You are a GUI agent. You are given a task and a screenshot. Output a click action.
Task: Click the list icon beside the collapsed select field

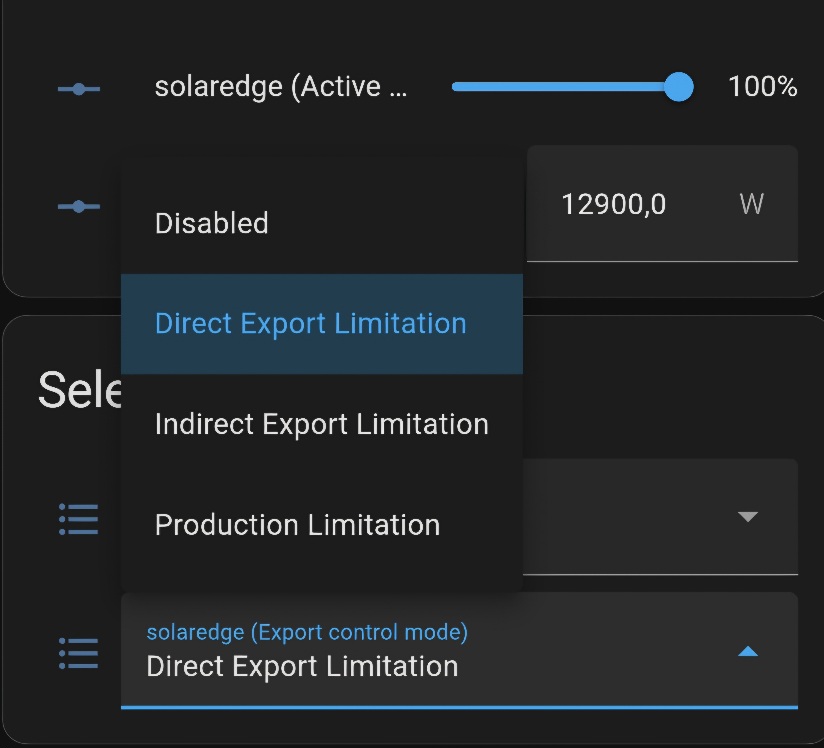79,519
